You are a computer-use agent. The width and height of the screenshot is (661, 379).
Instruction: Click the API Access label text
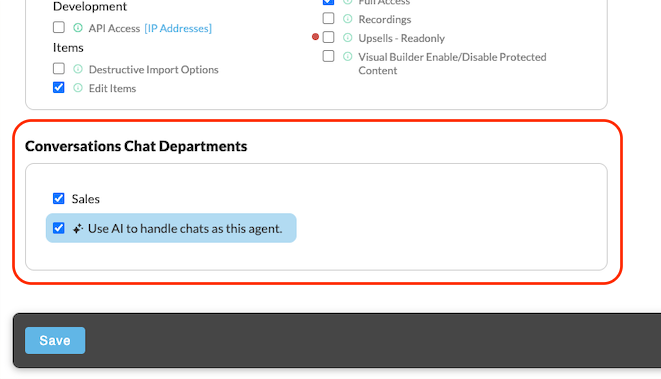tap(114, 28)
